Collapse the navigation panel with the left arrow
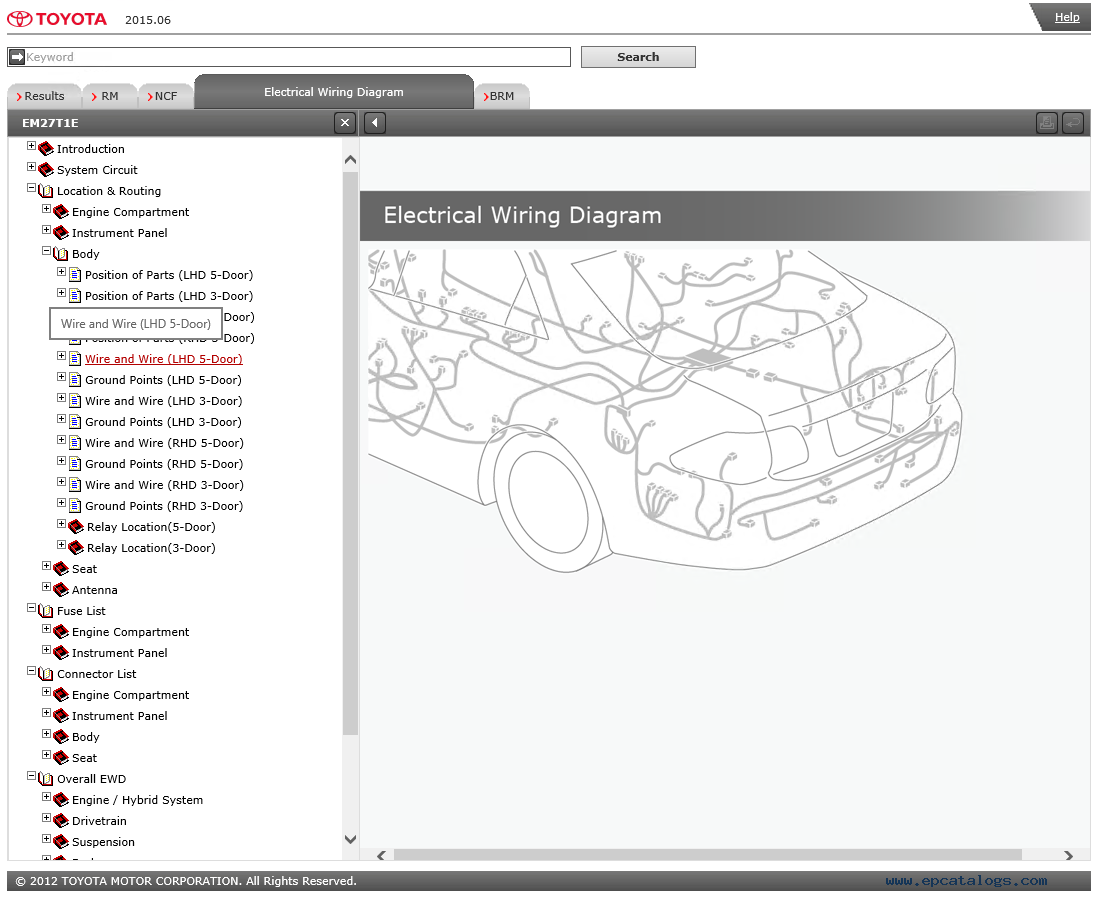This screenshot has height=897, width=1098. pyautogui.click(x=374, y=123)
